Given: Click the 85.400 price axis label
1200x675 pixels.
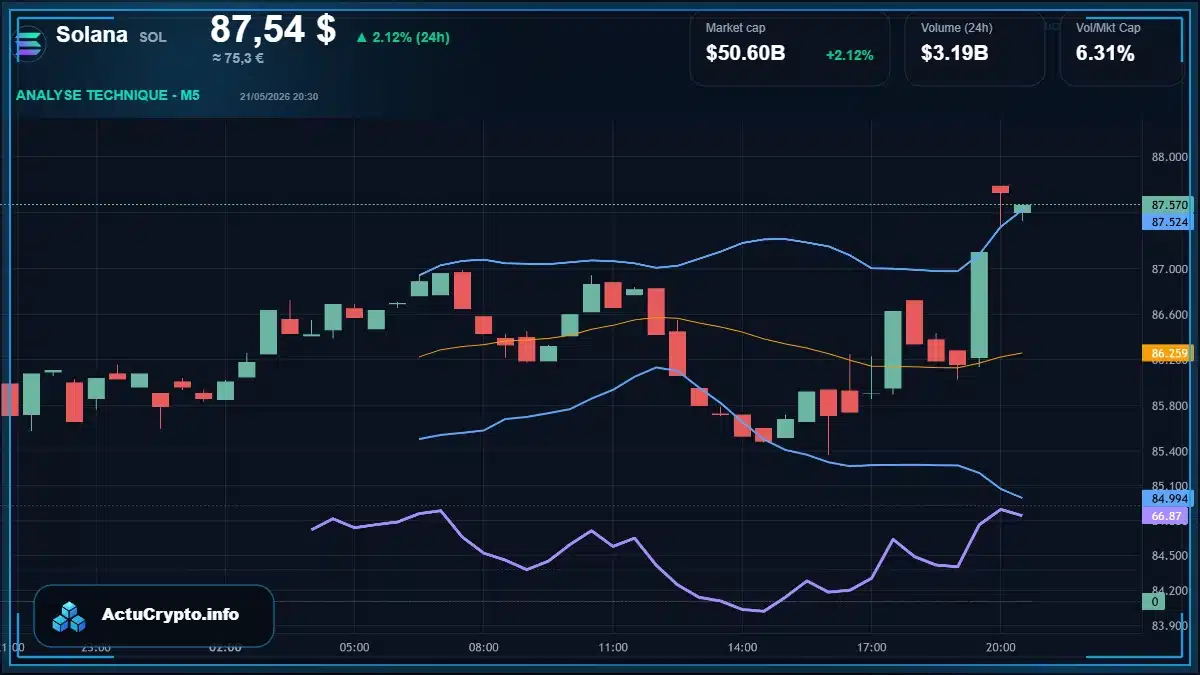Looking at the screenshot, I should tap(1169, 451).
